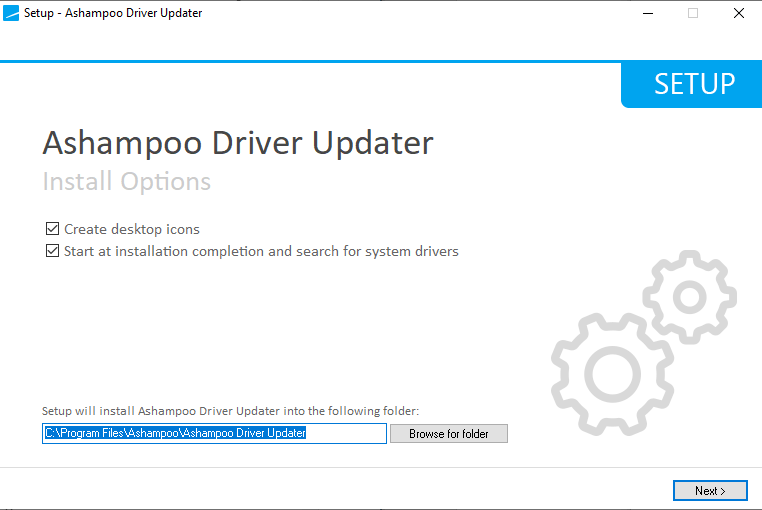Screen dimensions: 762x510
Task: Click the Ashampoo setup icon in title bar
Action: point(11,13)
